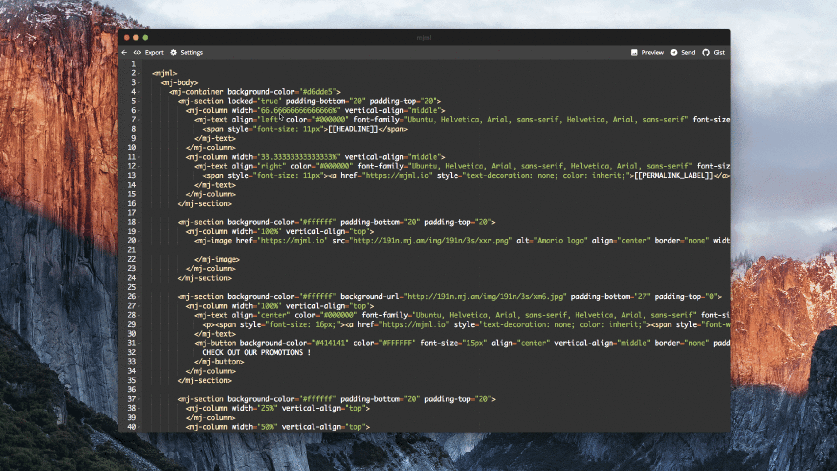837x471 pixels.
Task: Click the </mj-button> closing tag
Action: pyautogui.click(x=219, y=362)
